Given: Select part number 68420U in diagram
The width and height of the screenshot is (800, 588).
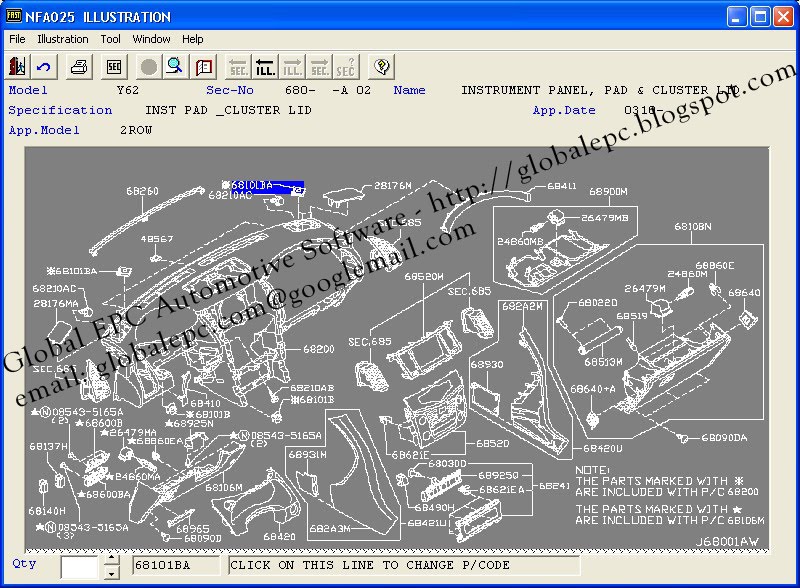Looking at the screenshot, I should (603, 449).
